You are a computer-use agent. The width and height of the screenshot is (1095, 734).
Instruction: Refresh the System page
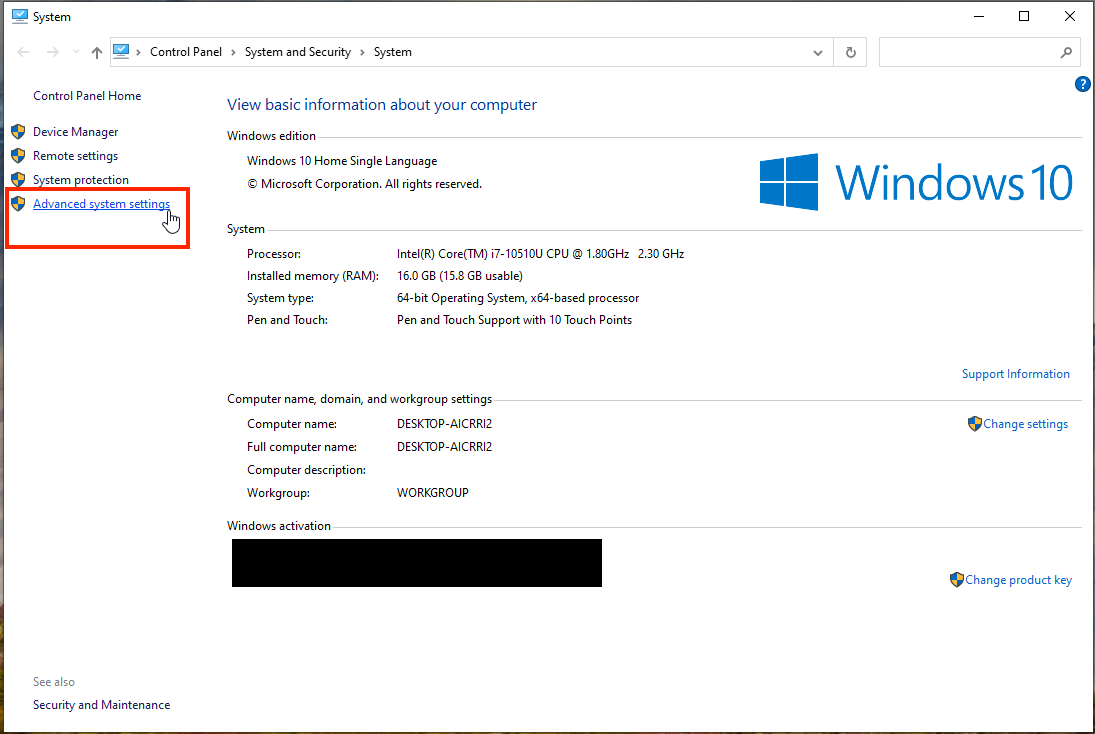851,52
